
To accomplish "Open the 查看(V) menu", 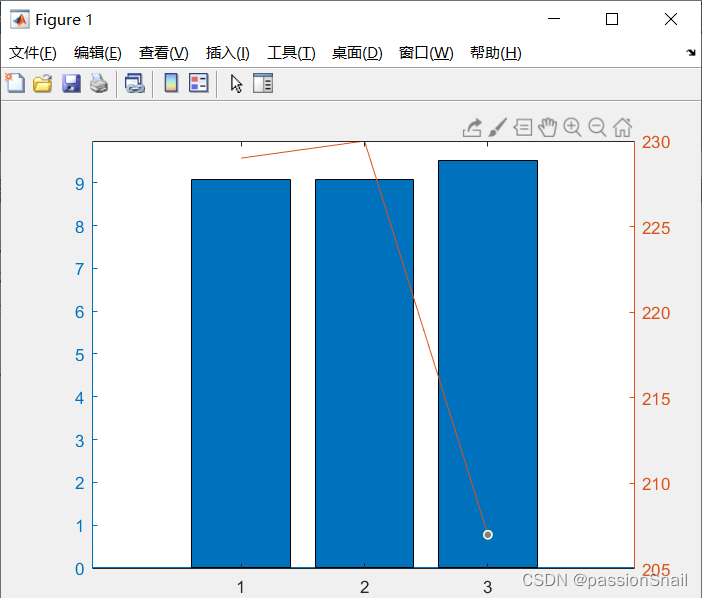I will [x=163, y=53].
